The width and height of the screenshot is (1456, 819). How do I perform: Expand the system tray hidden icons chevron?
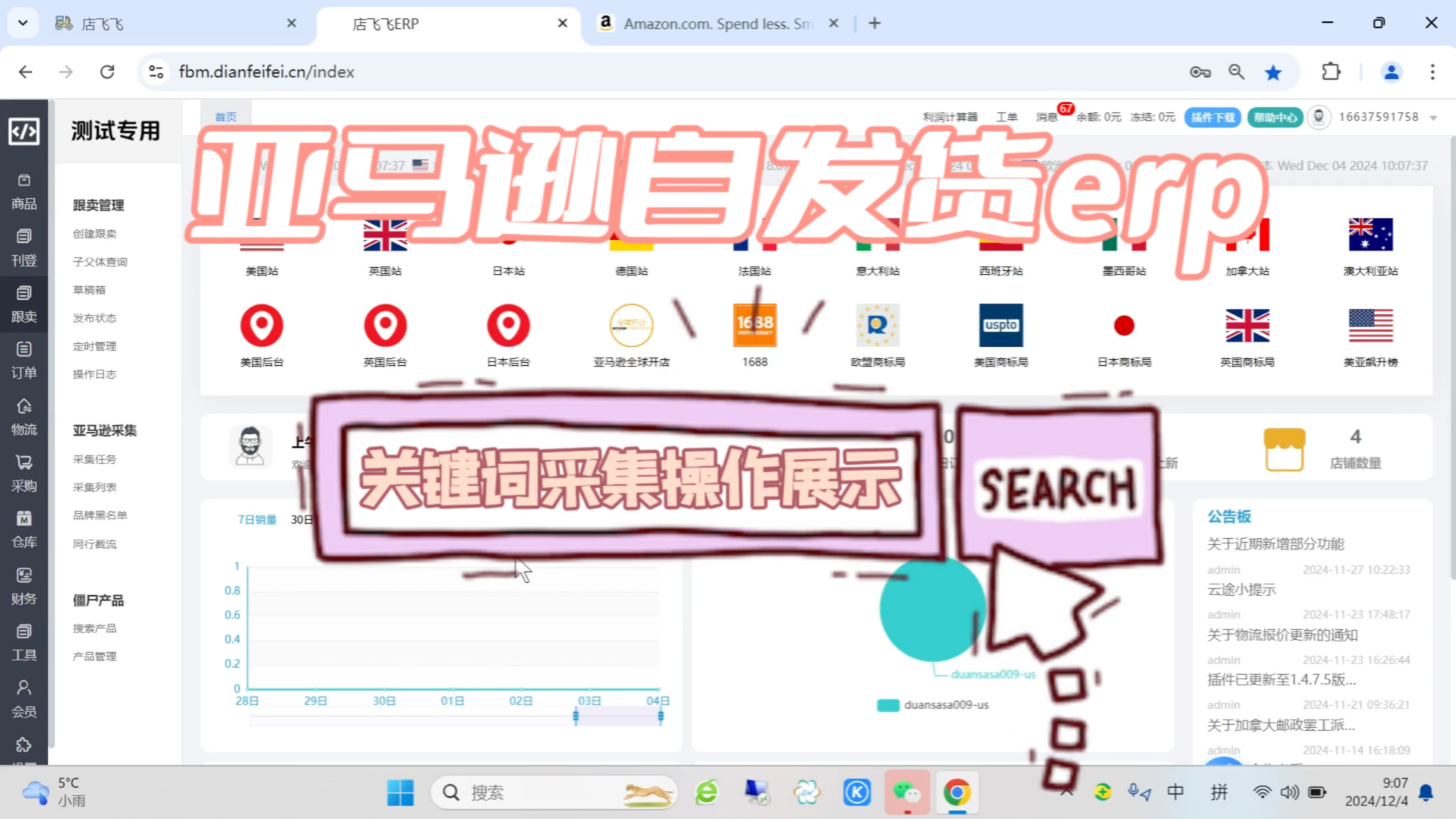pyautogui.click(x=1067, y=792)
